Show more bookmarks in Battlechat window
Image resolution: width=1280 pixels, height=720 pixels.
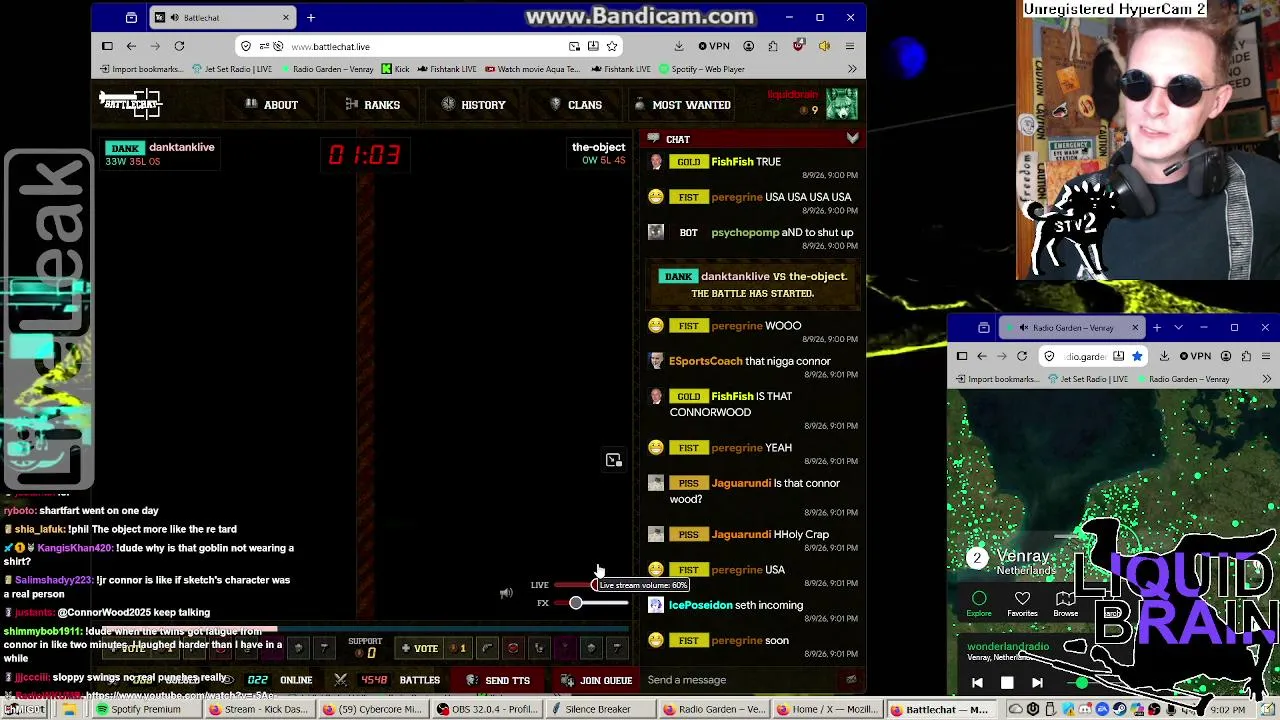point(852,69)
